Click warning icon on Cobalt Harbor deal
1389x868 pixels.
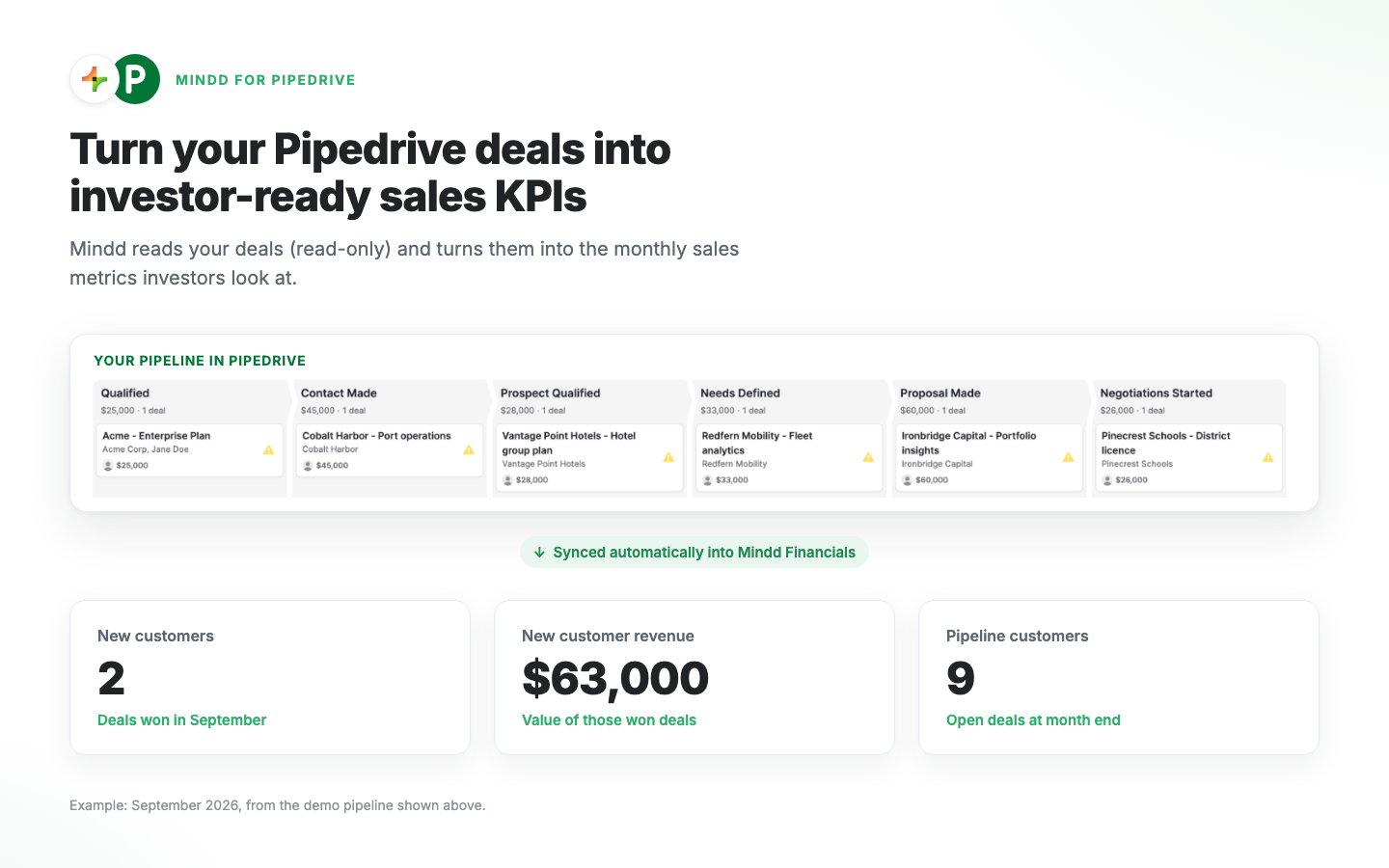[468, 450]
